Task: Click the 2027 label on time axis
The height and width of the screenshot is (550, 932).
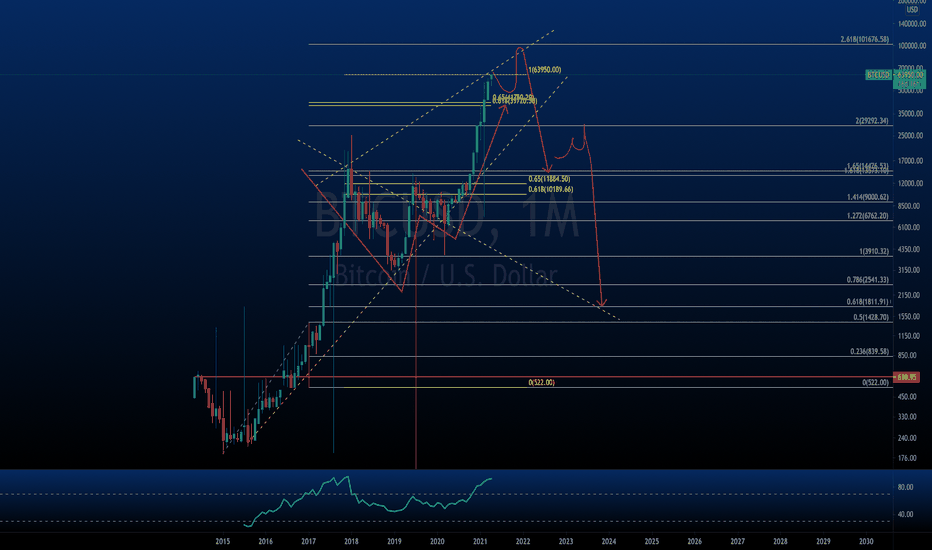Action: click(x=738, y=541)
